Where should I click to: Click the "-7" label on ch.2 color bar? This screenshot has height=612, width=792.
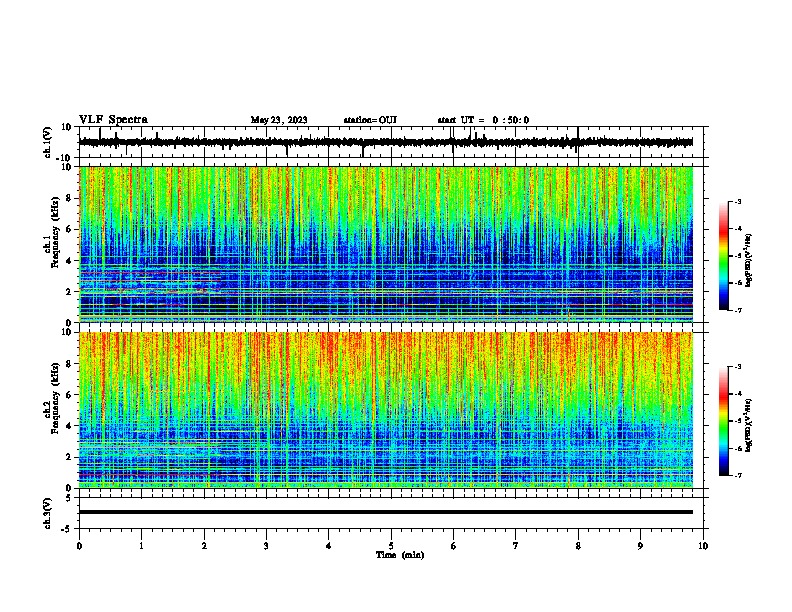click(x=737, y=475)
